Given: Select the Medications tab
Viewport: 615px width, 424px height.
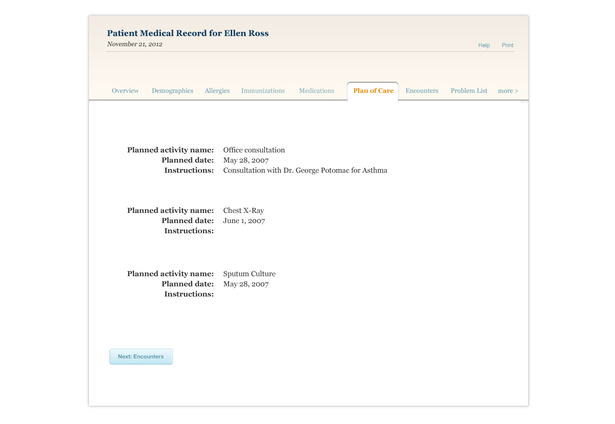Looking at the screenshot, I should tap(317, 91).
